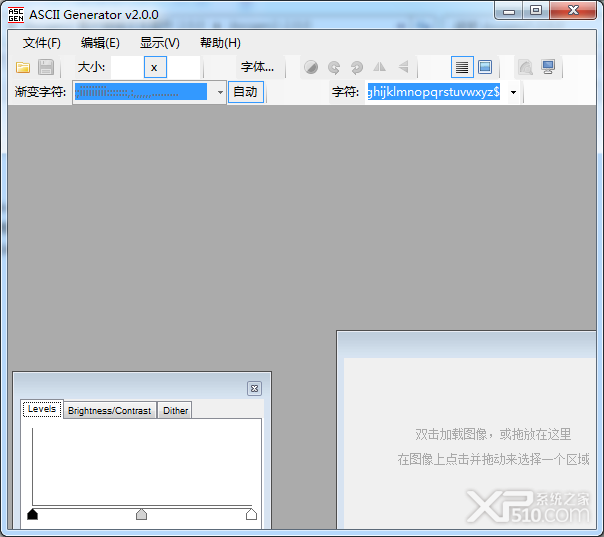Image resolution: width=604 pixels, height=537 pixels.
Task: Open the 编辑(E) menu
Action: click(100, 43)
